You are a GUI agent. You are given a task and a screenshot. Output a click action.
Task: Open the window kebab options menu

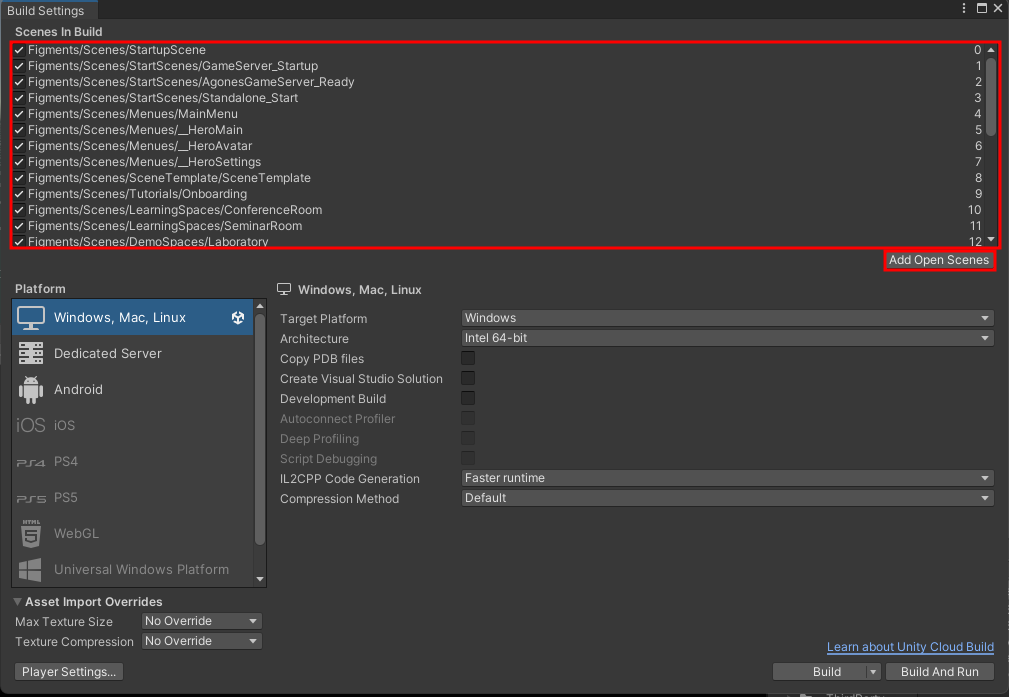963,8
